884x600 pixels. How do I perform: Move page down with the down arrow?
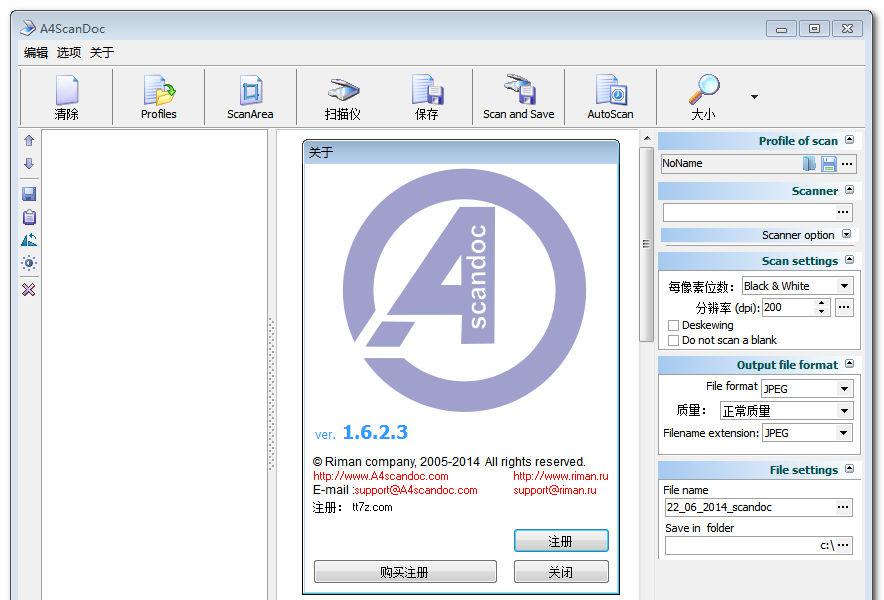(29, 164)
